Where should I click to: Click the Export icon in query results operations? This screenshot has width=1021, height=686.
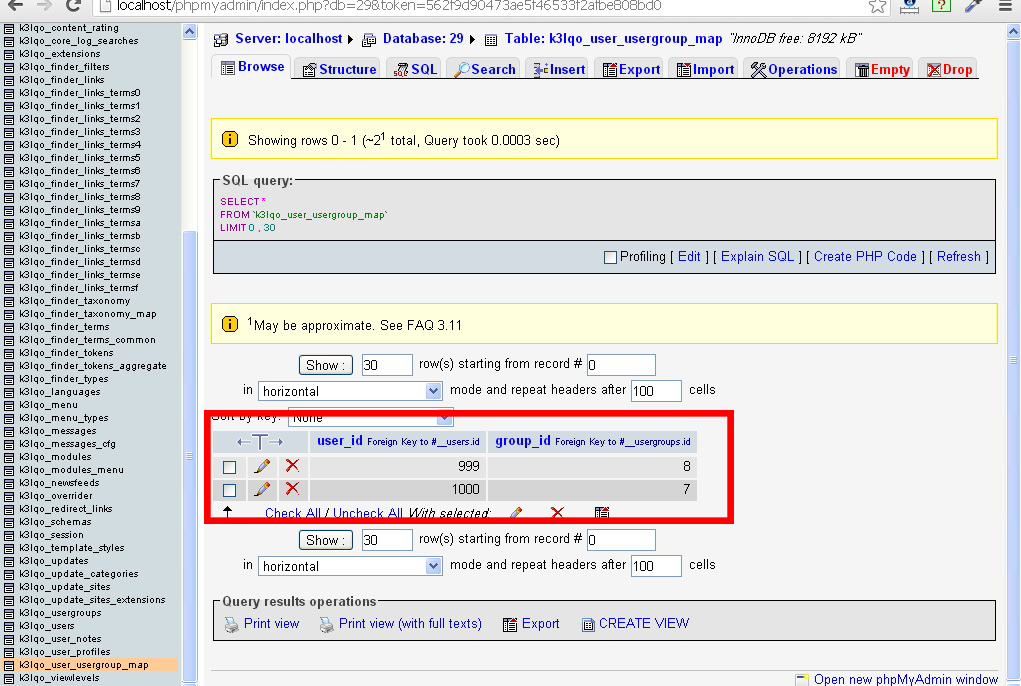(x=510, y=624)
